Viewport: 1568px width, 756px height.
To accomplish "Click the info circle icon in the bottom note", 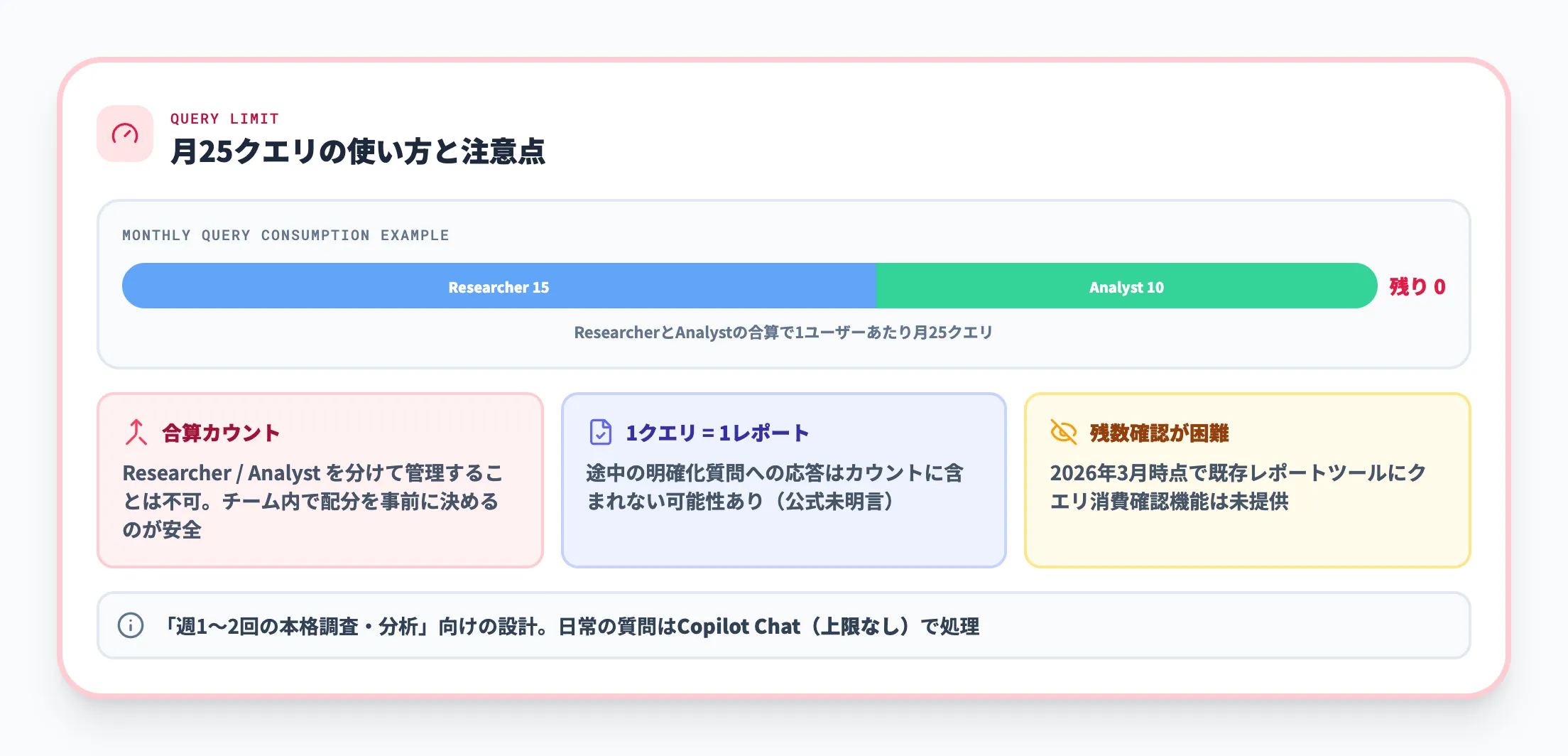I will (131, 625).
